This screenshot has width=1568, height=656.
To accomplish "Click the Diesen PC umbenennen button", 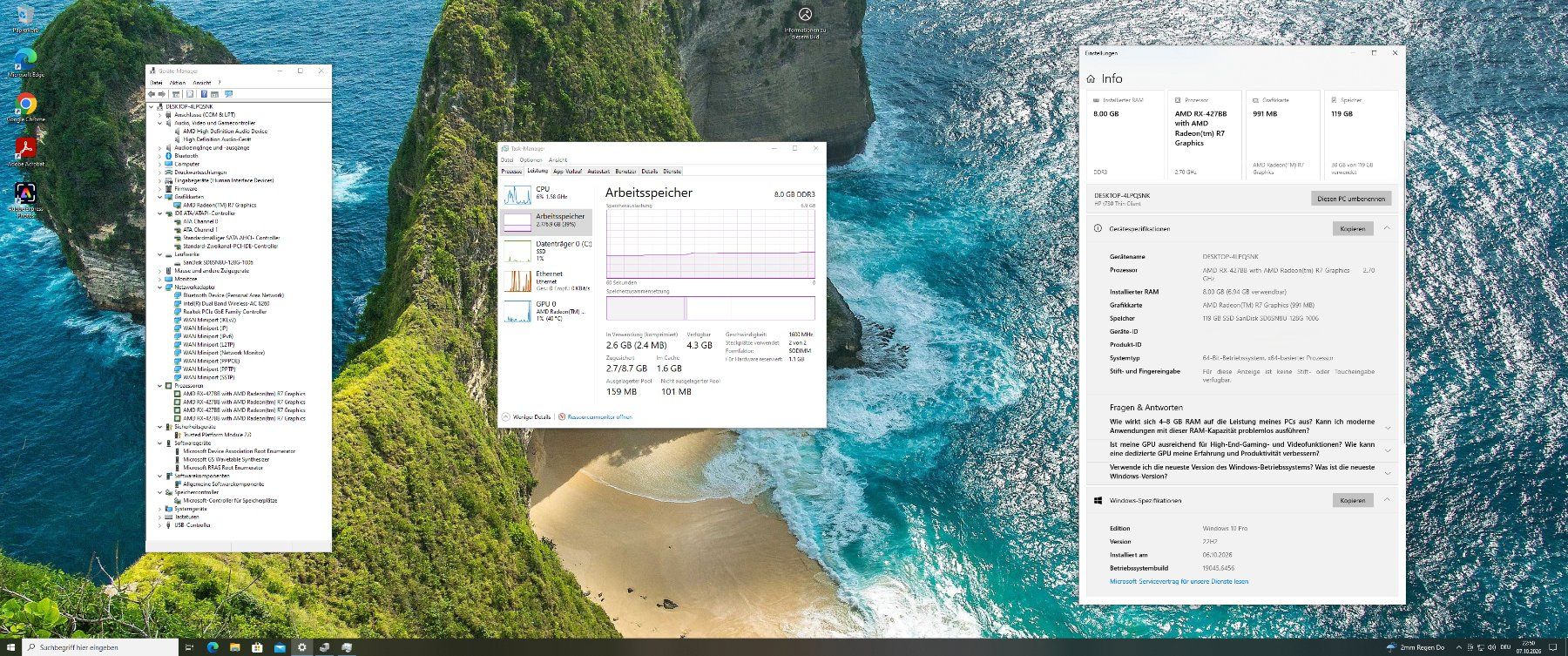I will coord(1351,199).
